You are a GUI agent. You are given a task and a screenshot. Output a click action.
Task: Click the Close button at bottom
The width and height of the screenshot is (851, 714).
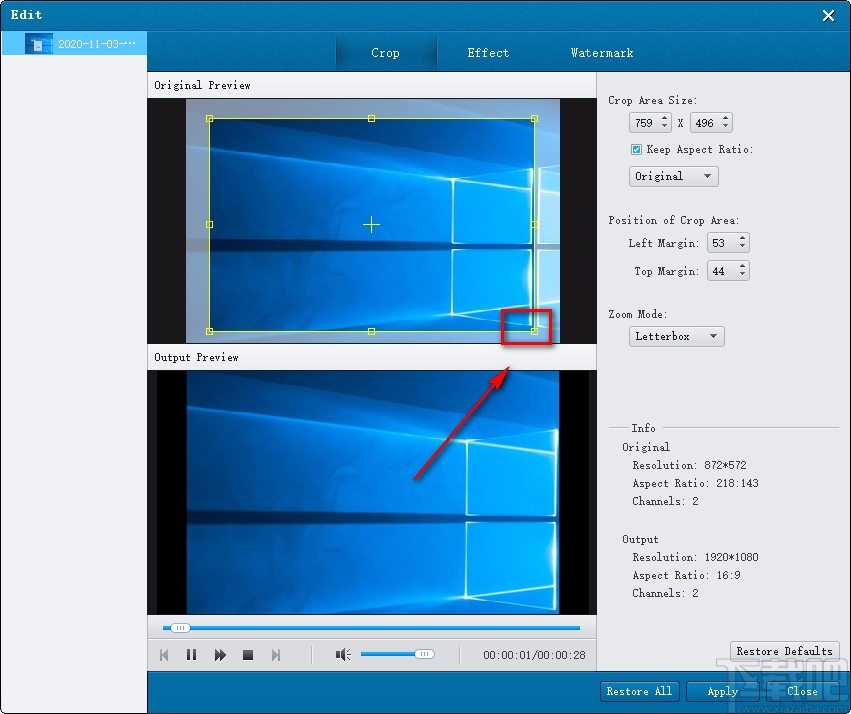[x=802, y=691]
